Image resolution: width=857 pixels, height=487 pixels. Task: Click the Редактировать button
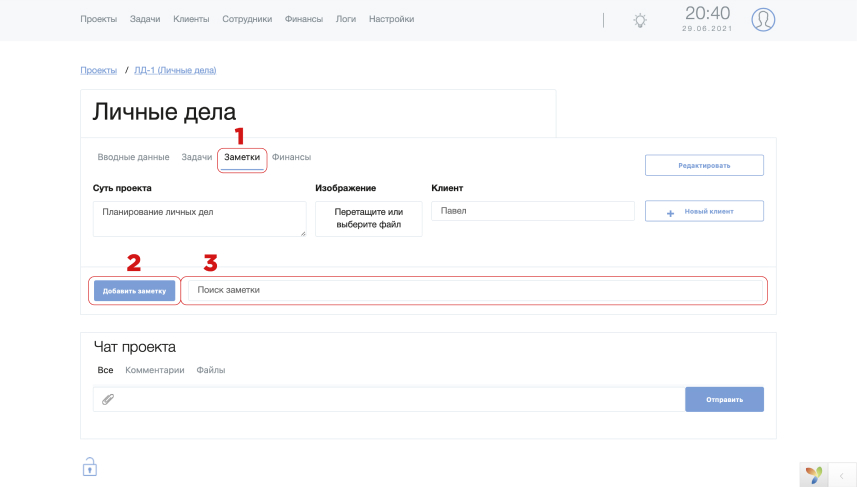(704, 165)
